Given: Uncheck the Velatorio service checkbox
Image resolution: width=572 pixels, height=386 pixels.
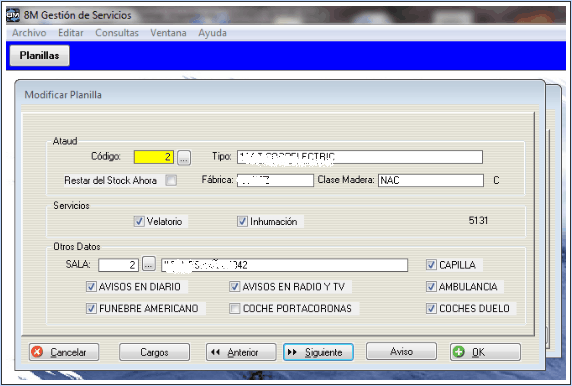Looking at the screenshot, I should pyautogui.click(x=139, y=221).
